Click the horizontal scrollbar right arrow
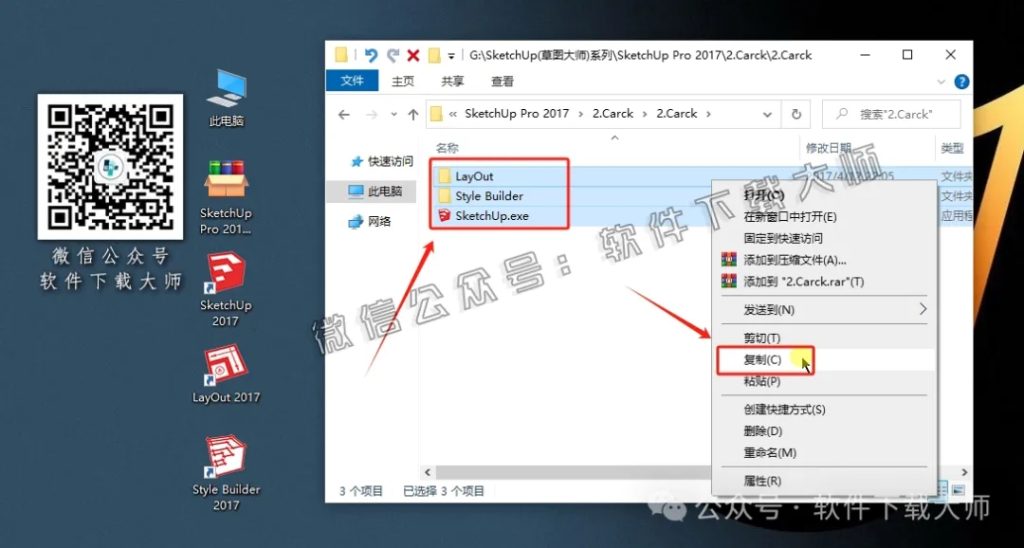1024x548 pixels. tap(965, 472)
